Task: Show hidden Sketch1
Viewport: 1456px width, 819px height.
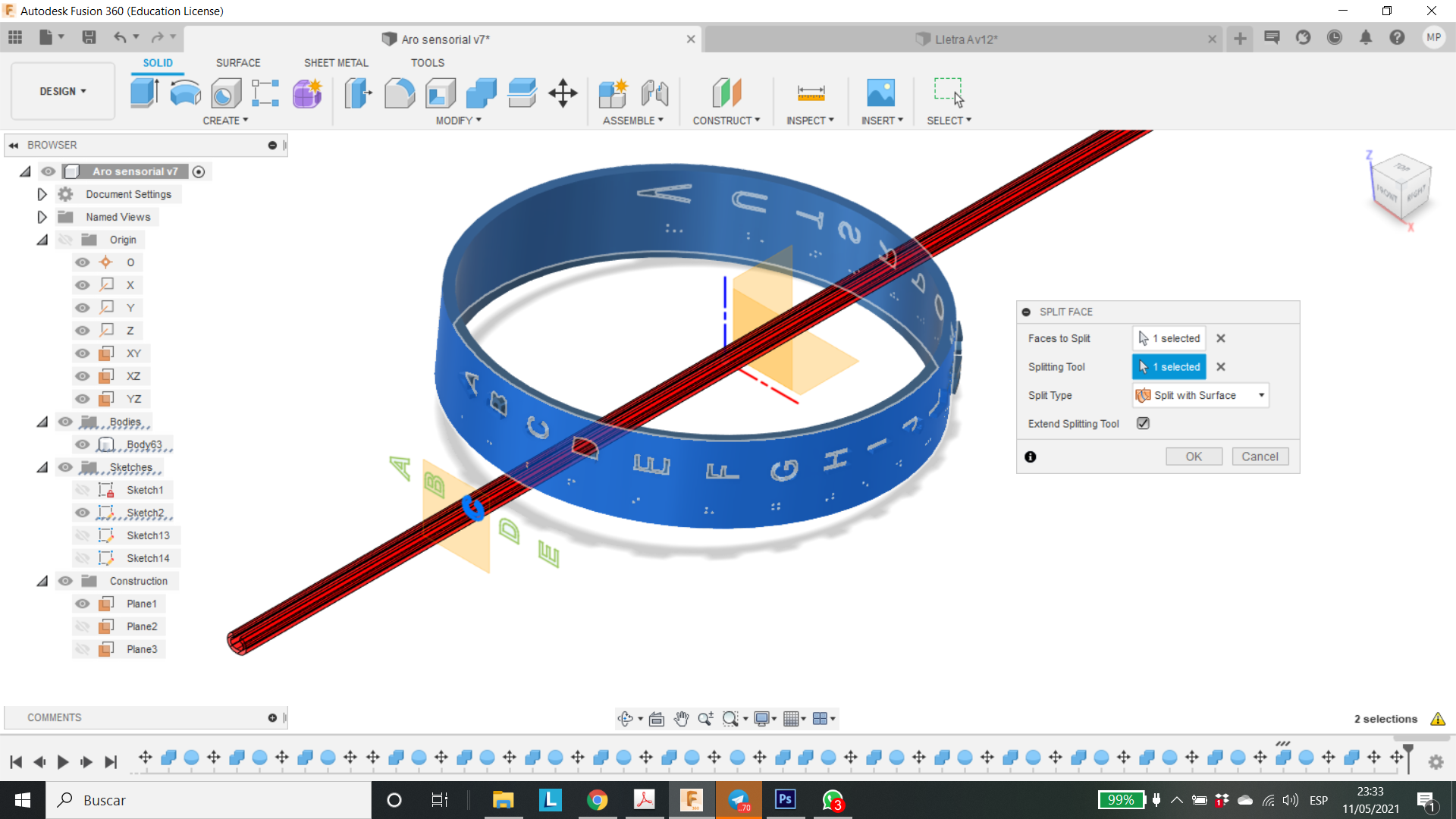Action: pyautogui.click(x=83, y=490)
